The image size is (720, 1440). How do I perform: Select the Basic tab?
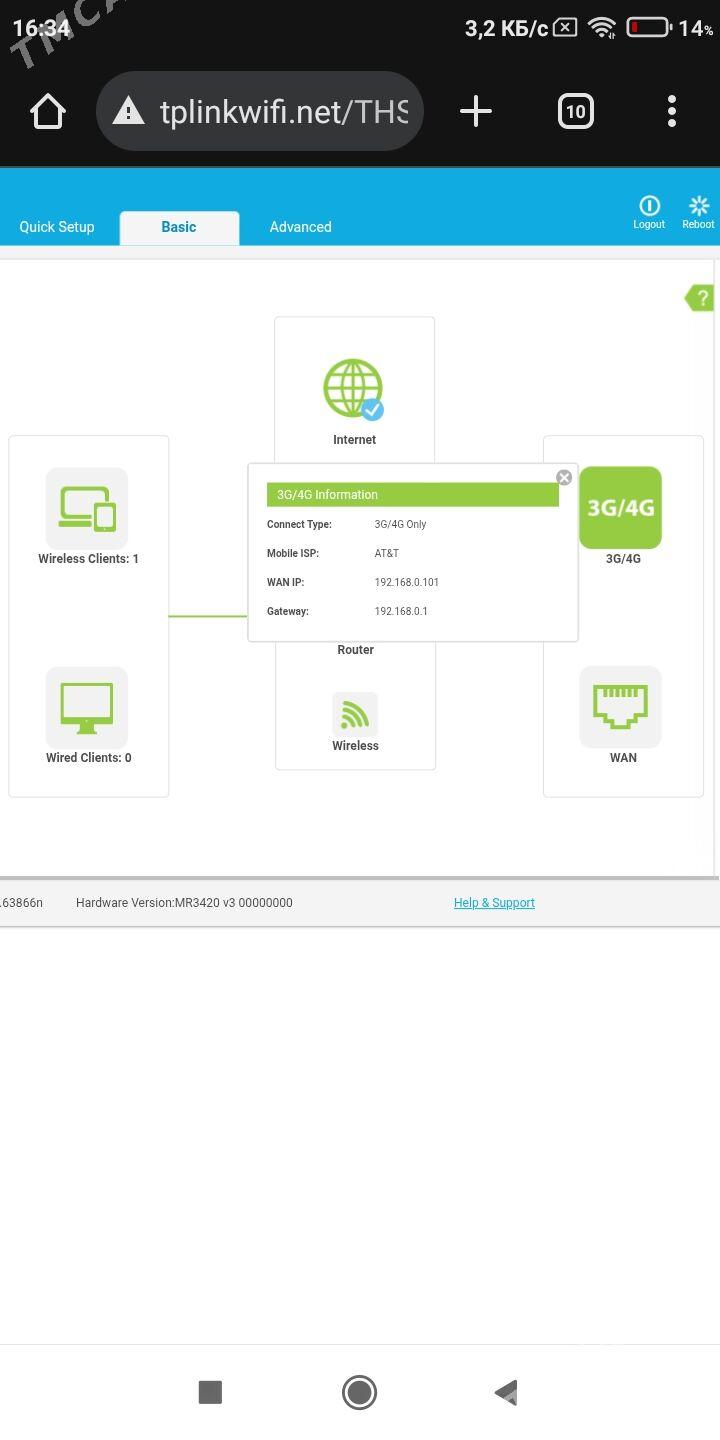(x=179, y=227)
